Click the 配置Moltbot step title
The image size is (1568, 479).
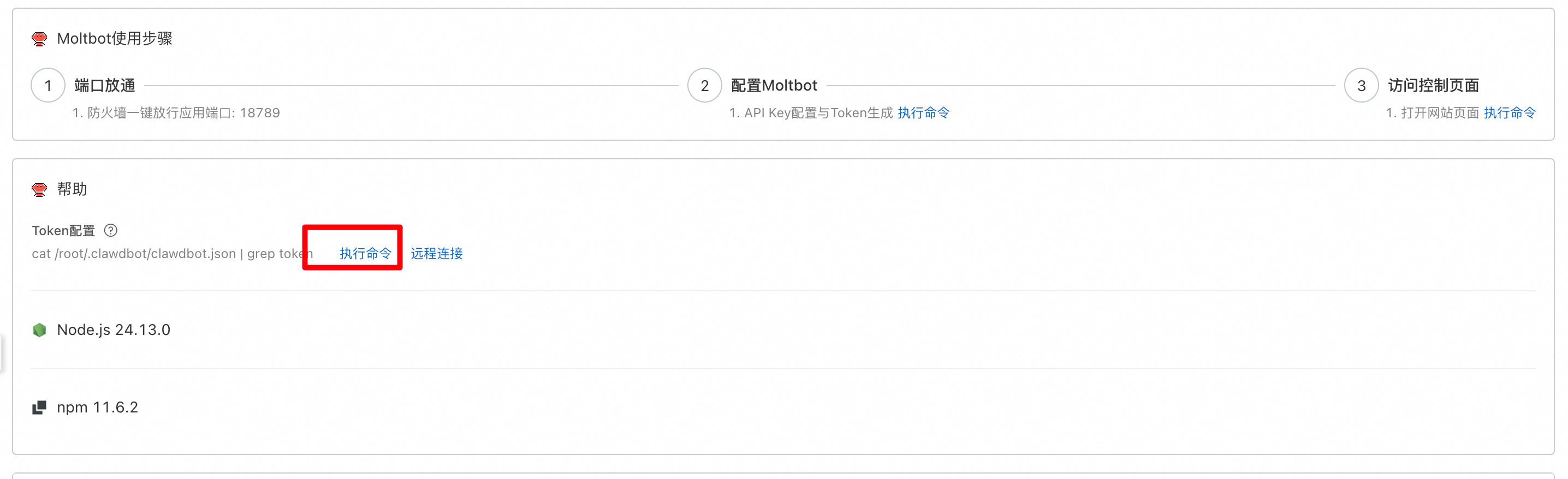[774, 86]
